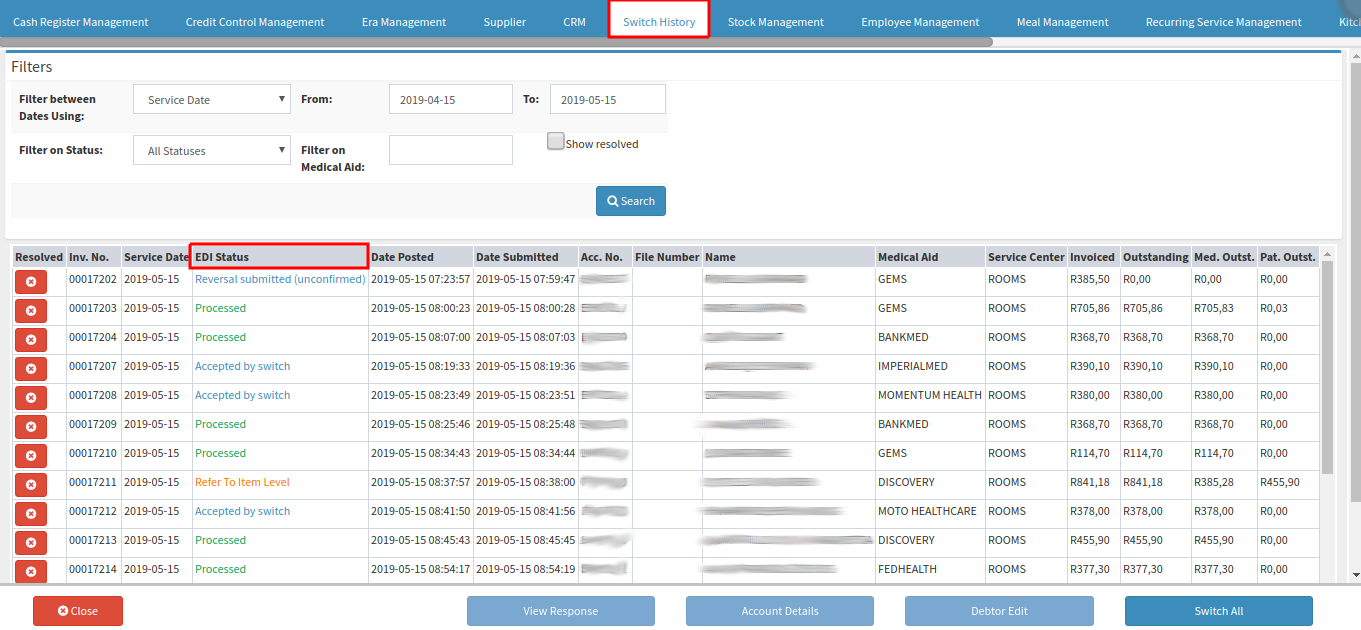Click the Filter on Medical Aid field

450,150
